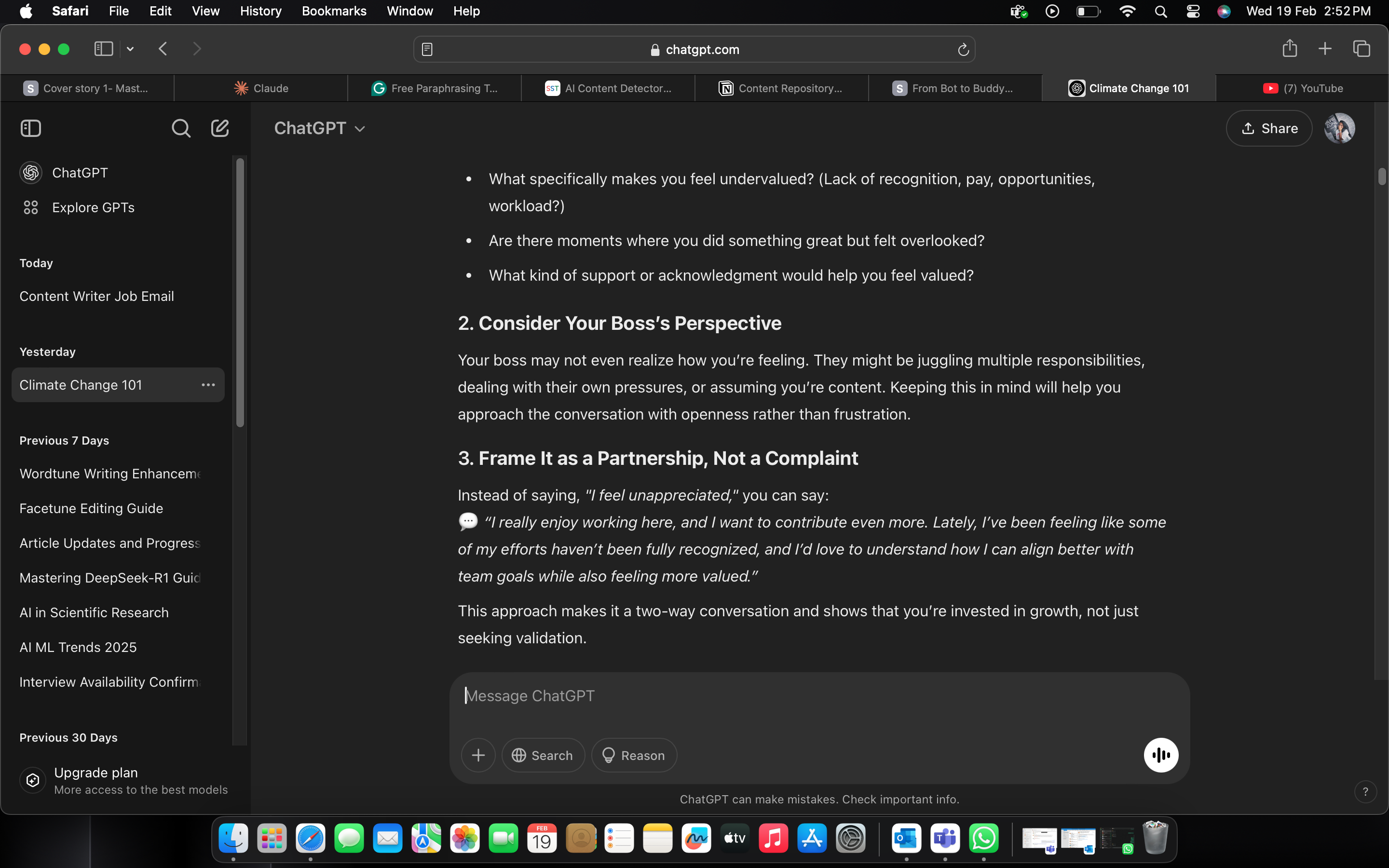Click the conversation scrollbar thumb
The height and width of the screenshot is (868, 1389).
pyautogui.click(x=1382, y=176)
